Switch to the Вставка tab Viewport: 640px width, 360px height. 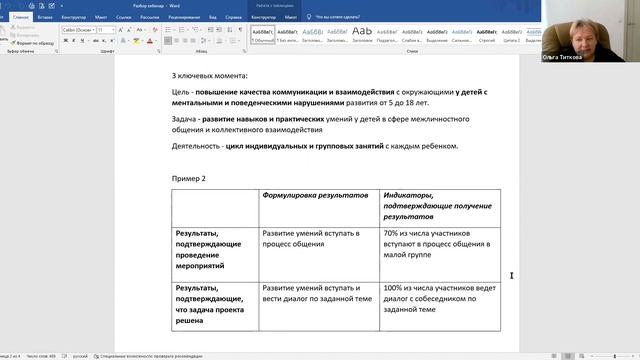45,17
